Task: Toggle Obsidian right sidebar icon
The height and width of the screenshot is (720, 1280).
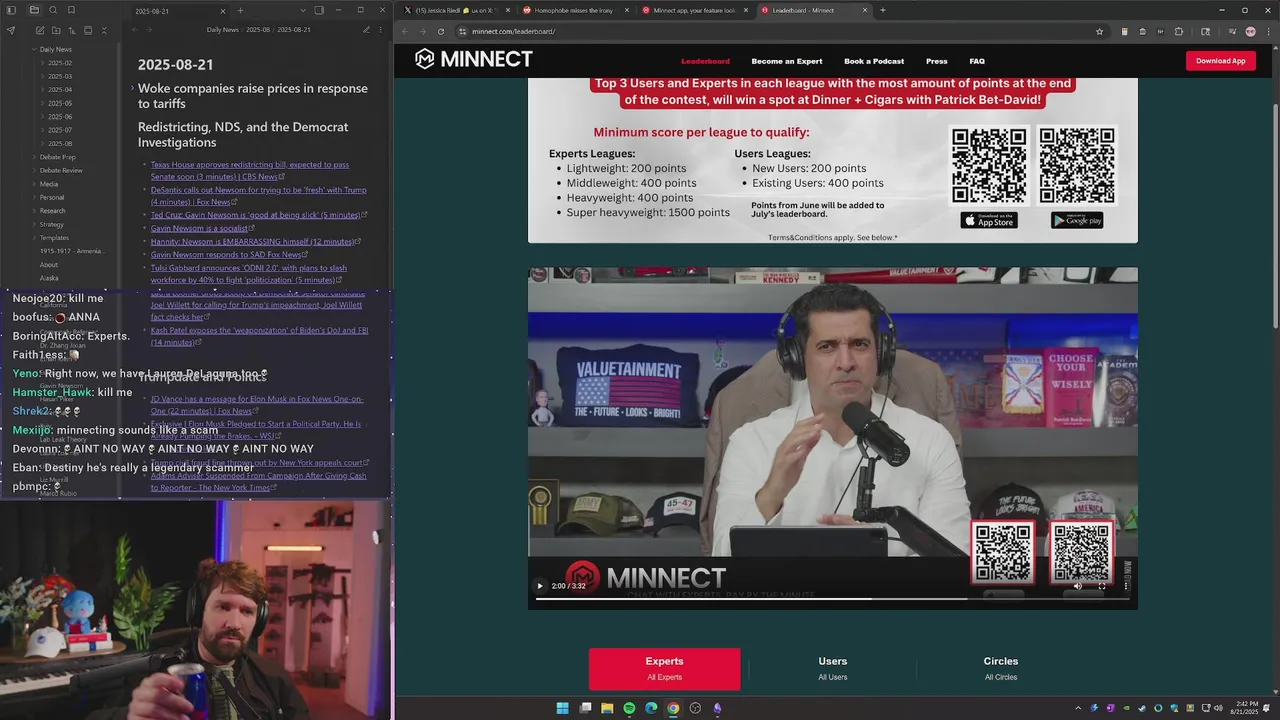Action: tap(319, 10)
